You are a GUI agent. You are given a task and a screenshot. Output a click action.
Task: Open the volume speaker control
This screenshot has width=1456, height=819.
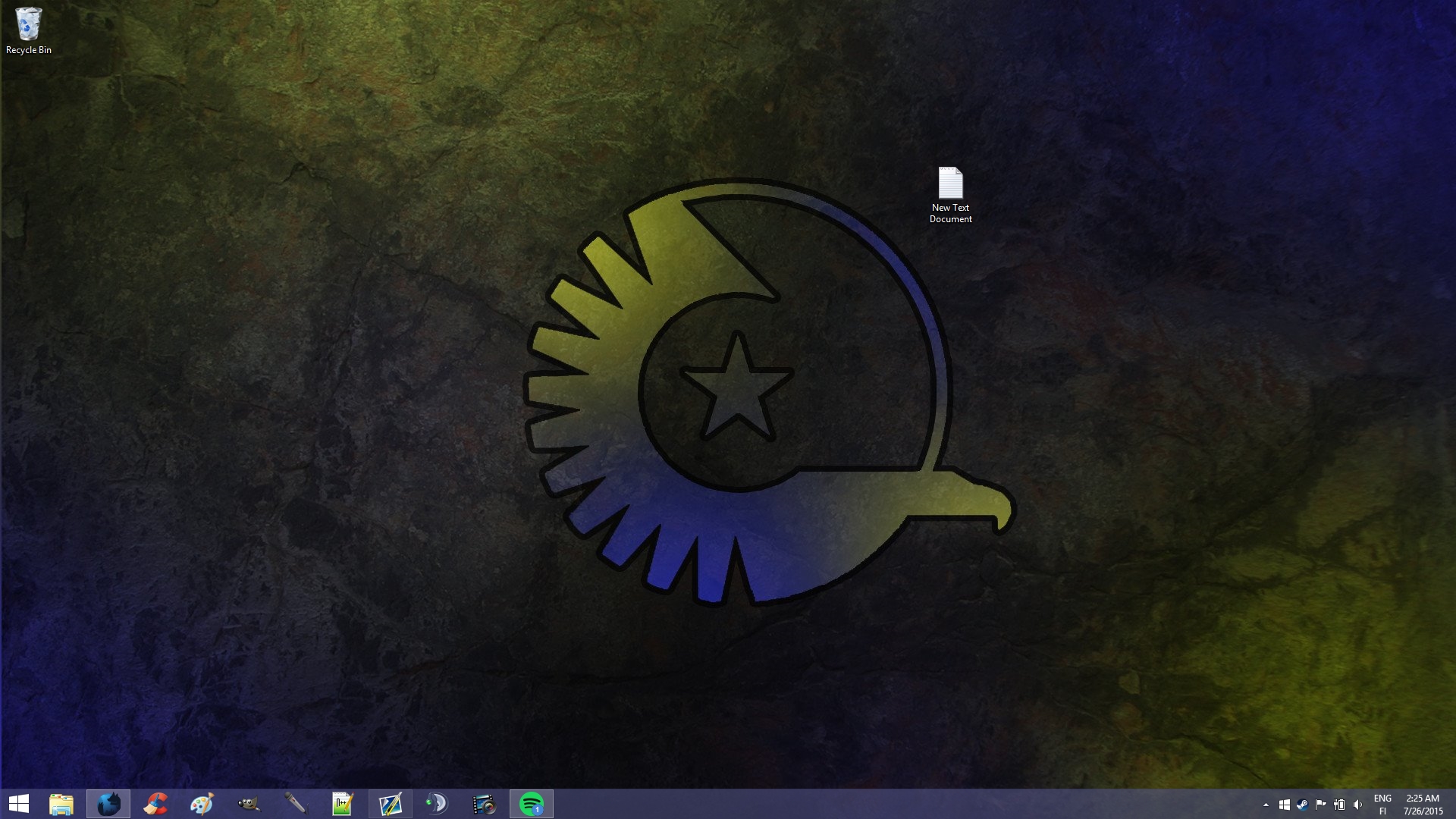click(x=1357, y=805)
